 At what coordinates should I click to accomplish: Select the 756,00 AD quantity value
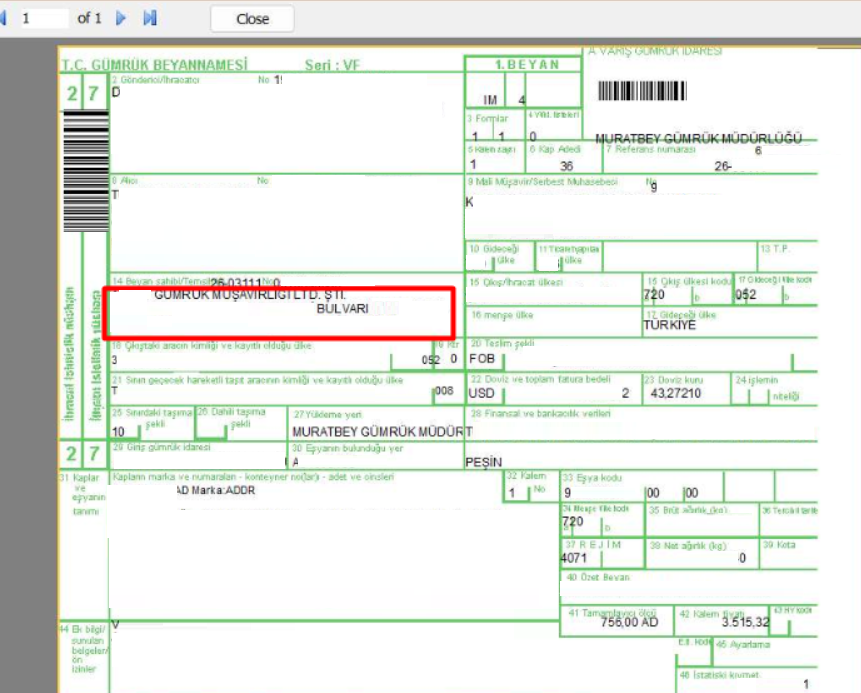pos(627,622)
